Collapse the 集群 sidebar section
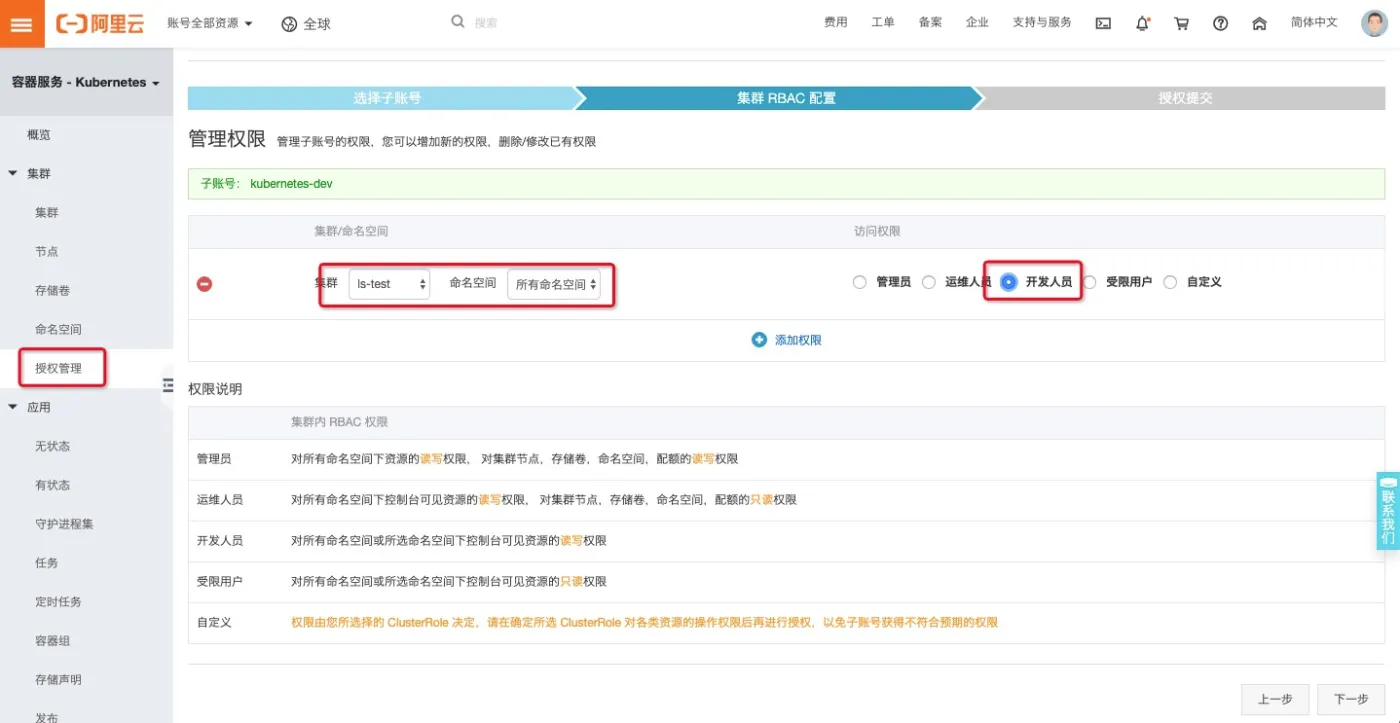Image resolution: width=1400 pixels, height=723 pixels. (13, 173)
